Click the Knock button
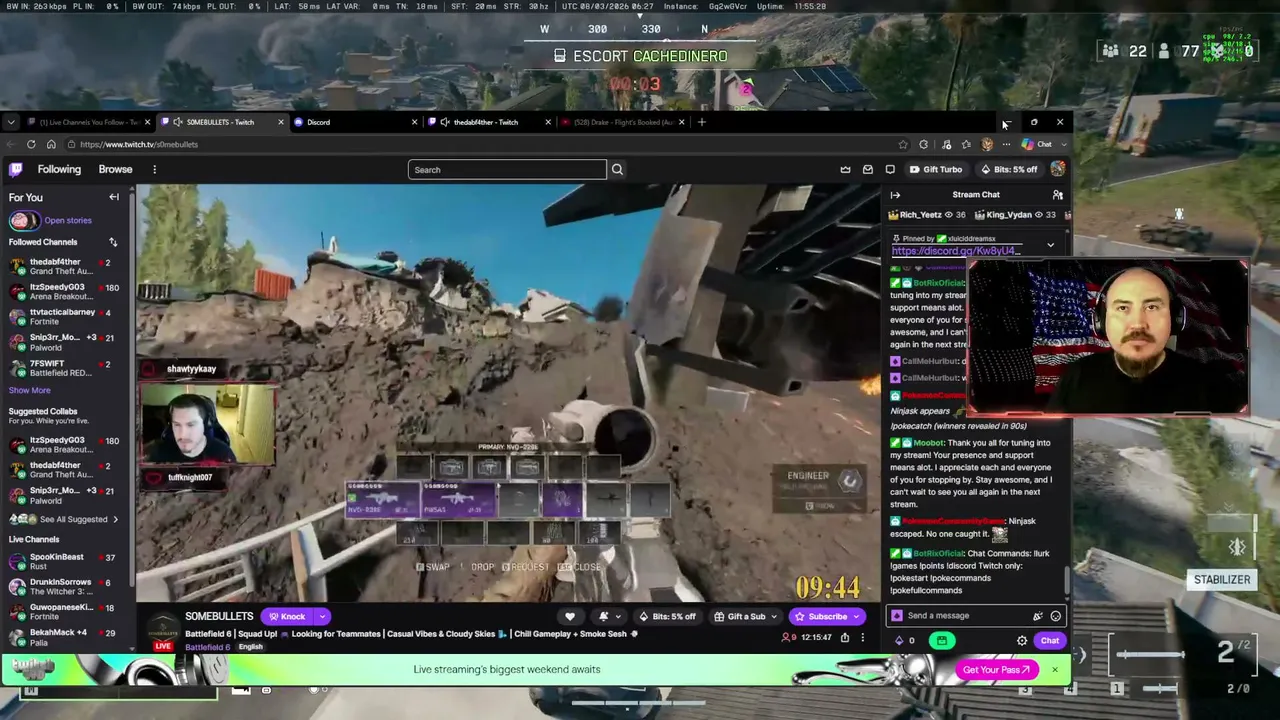This screenshot has height=720, width=1280. tap(285, 616)
